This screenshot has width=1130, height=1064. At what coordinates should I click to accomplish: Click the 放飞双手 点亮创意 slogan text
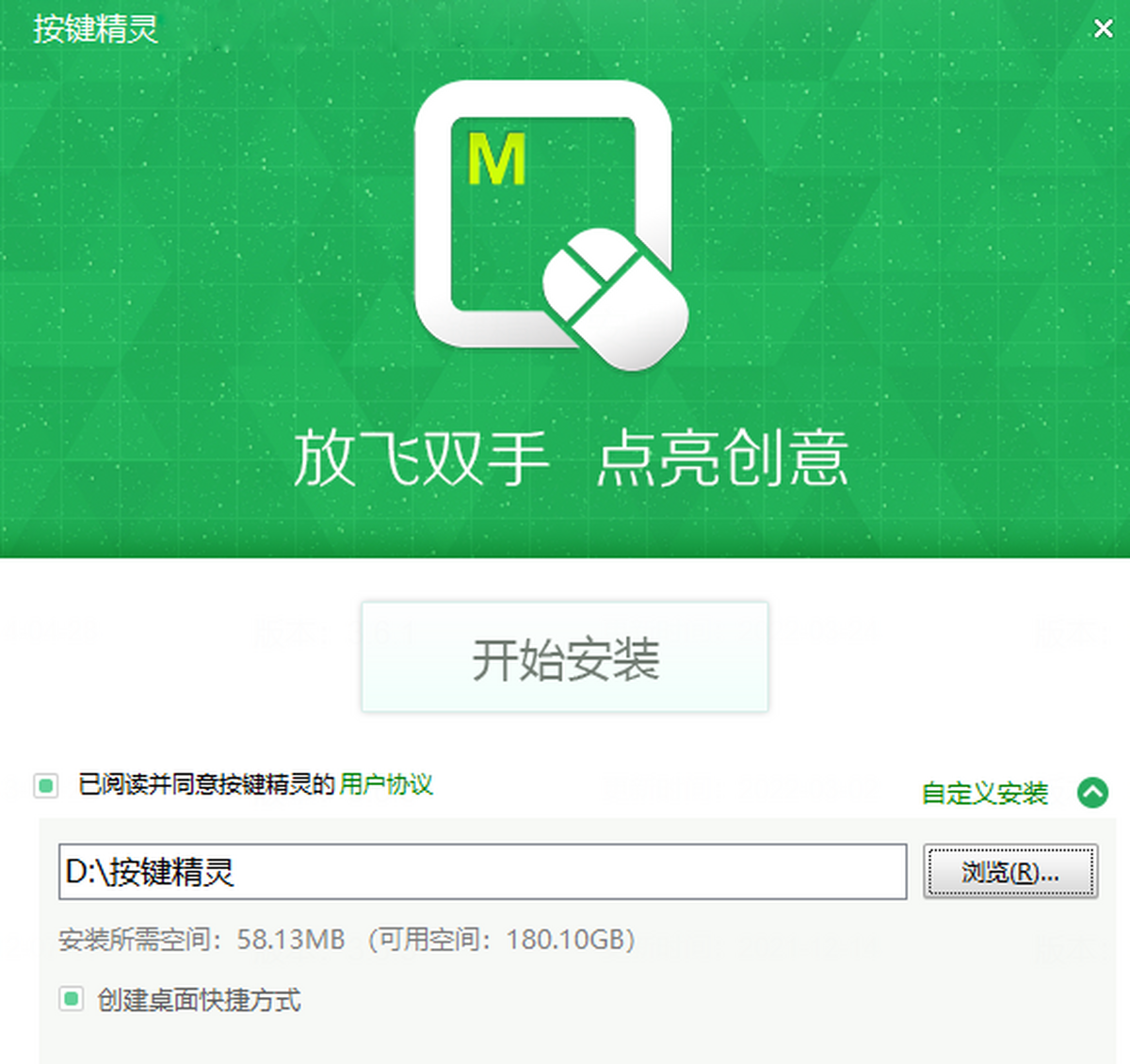pyautogui.click(x=571, y=459)
